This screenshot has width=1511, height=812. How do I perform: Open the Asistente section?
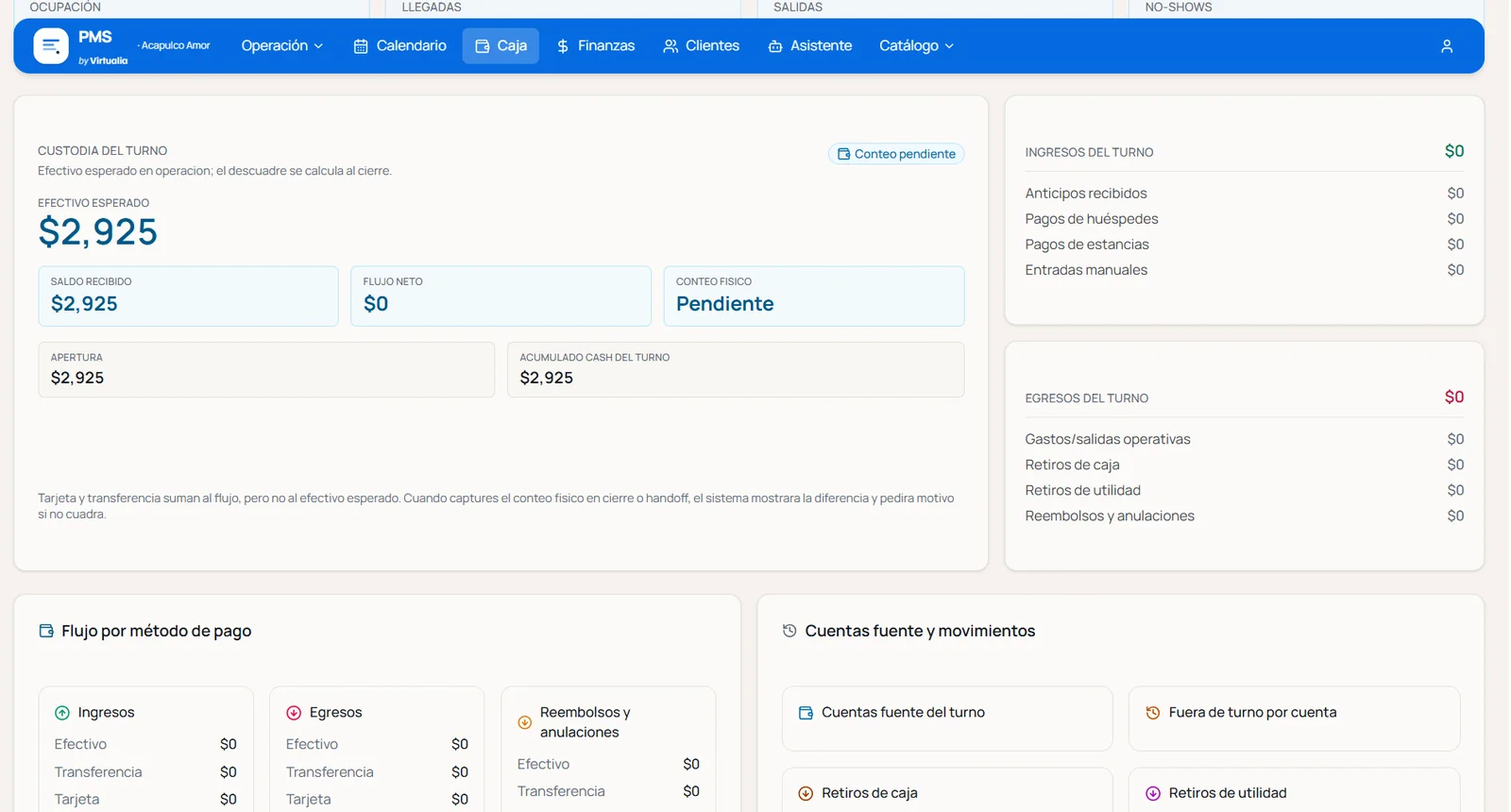point(810,45)
